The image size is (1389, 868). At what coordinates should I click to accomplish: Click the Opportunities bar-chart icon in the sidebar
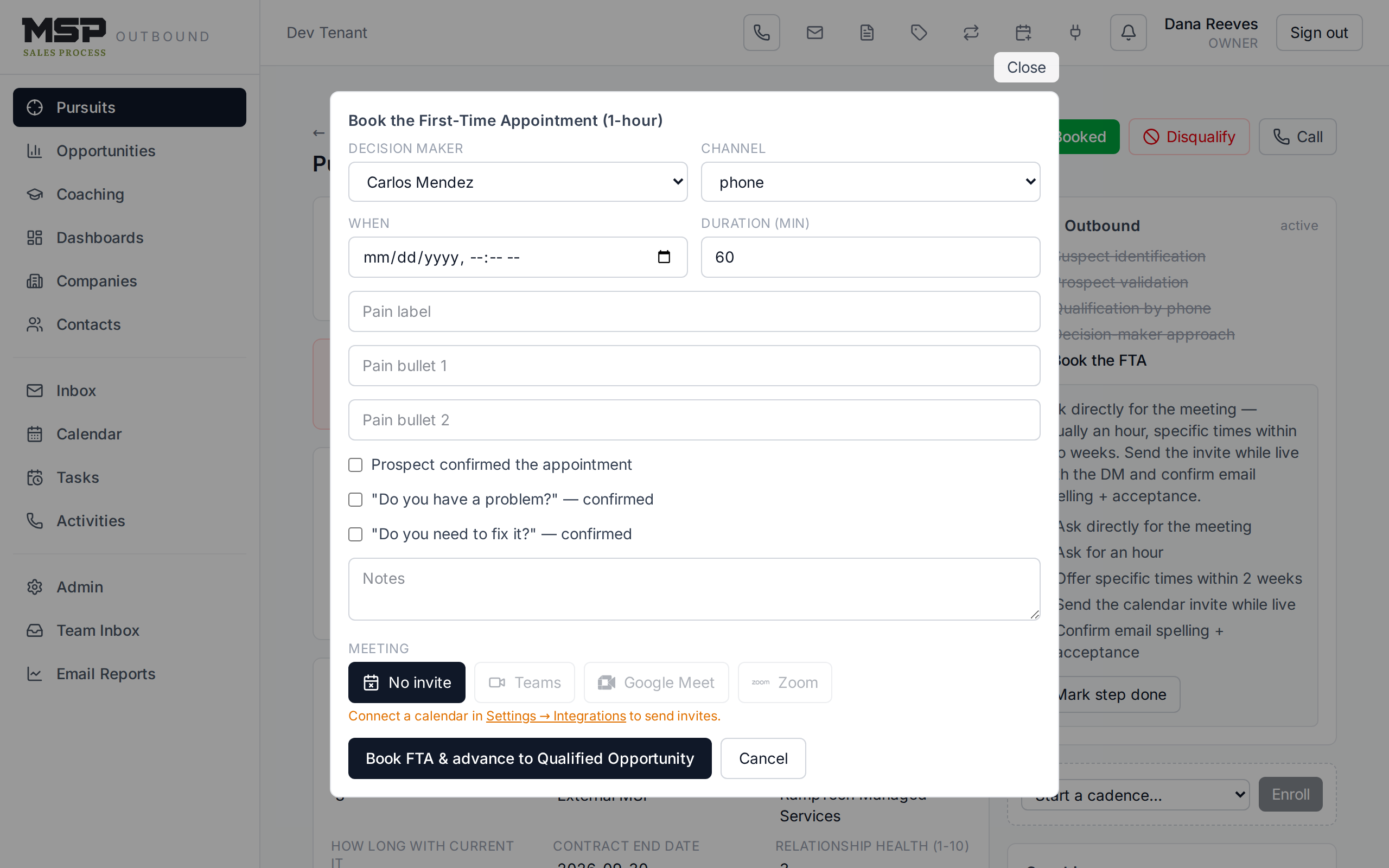click(x=35, y=151)
